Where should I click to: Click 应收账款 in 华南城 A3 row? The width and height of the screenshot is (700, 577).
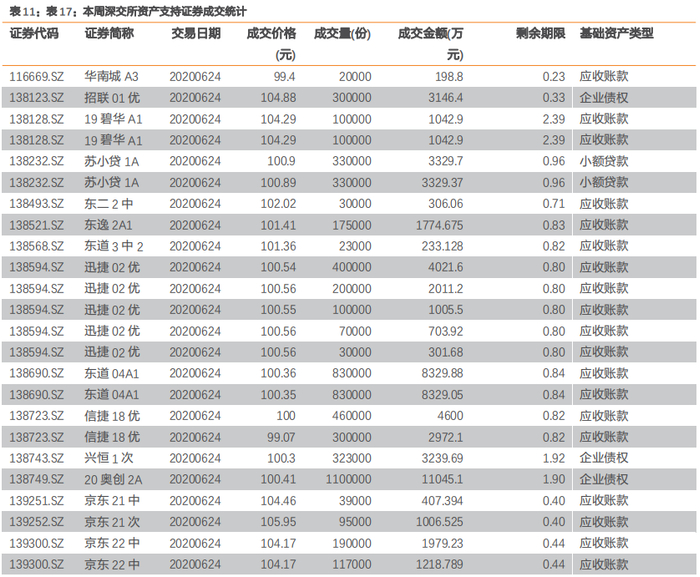coord(604,76)
